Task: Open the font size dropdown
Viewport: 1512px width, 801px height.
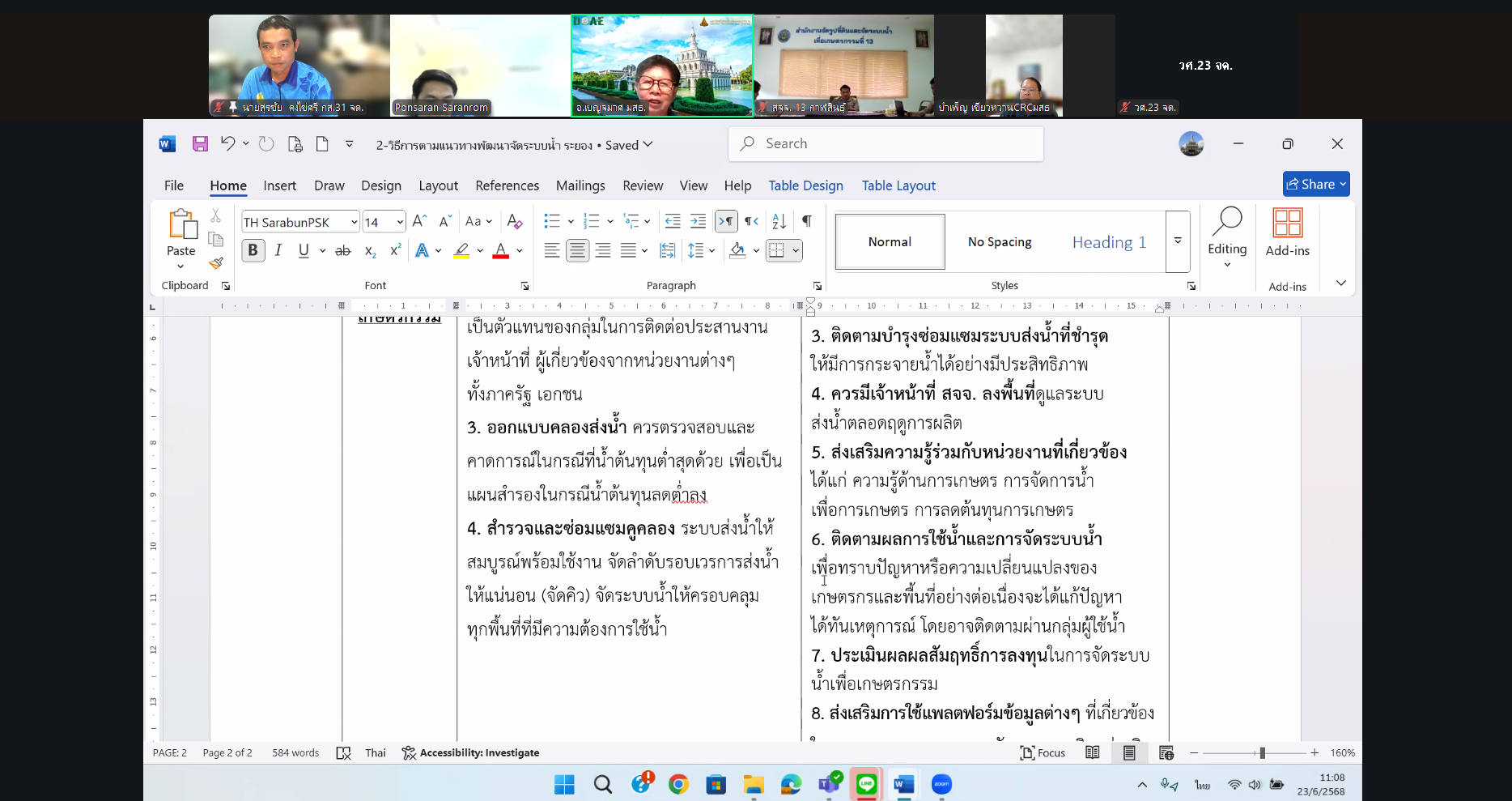Action: [400, 222]
